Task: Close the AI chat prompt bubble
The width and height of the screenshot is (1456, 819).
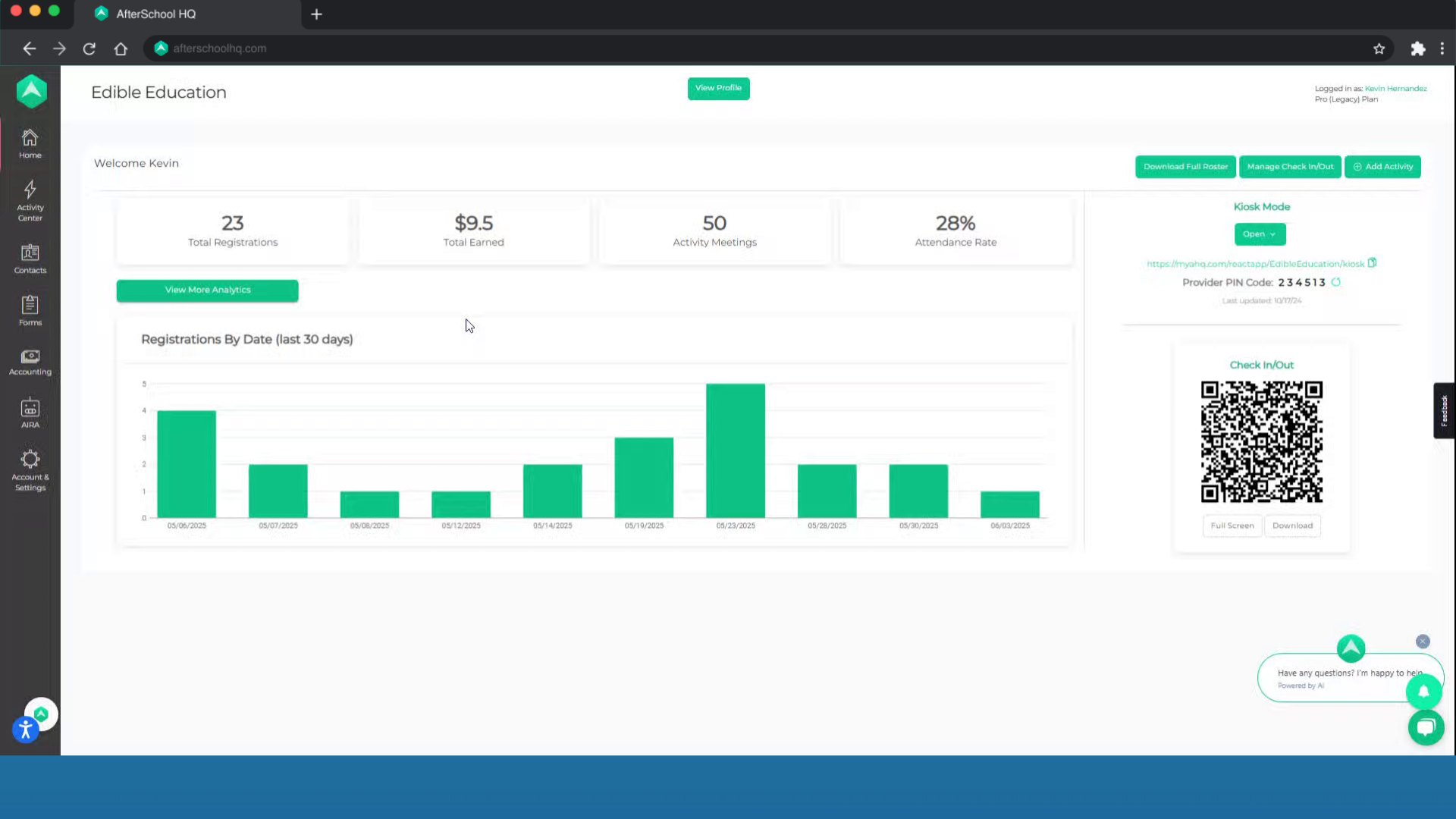Action: (1423, 642)
